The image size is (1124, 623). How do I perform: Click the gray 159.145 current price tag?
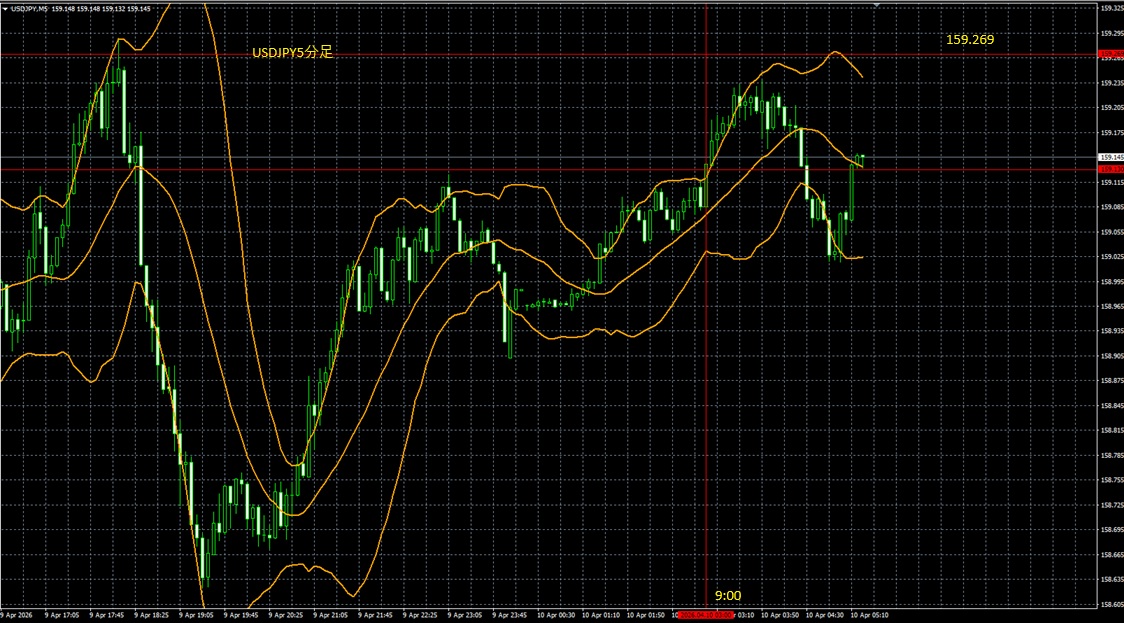tap(1110, 157)
